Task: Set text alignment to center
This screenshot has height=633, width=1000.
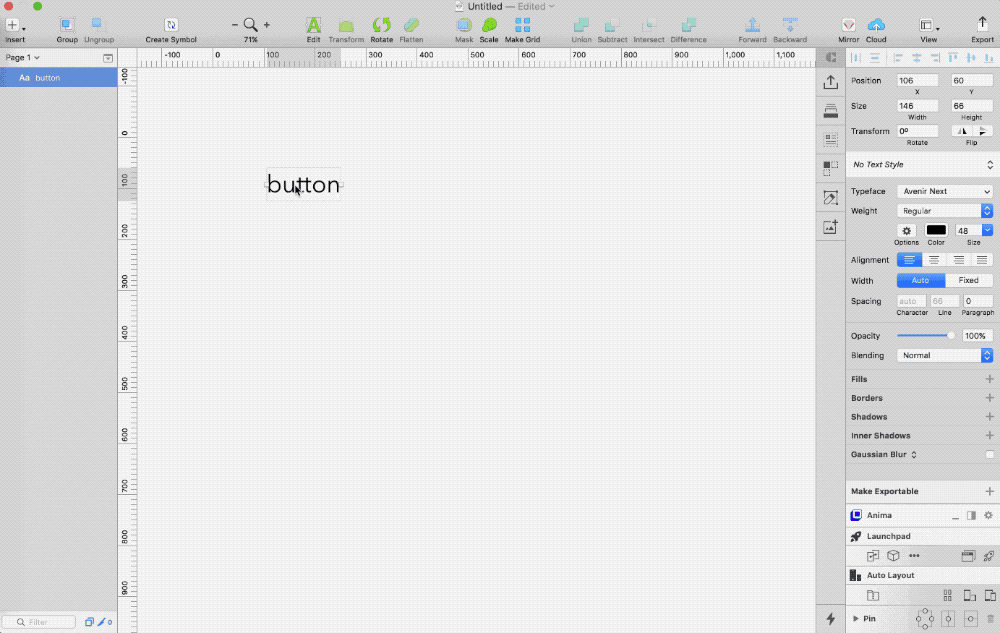Action: coord(934,259)
